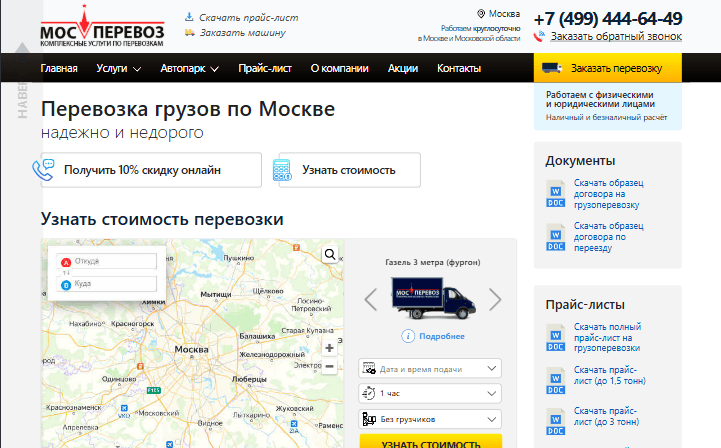The width and height of the screenshot is (721, 448).
Task: Click Заказать обратный звонок link
Action: click(x=615, y=36)
